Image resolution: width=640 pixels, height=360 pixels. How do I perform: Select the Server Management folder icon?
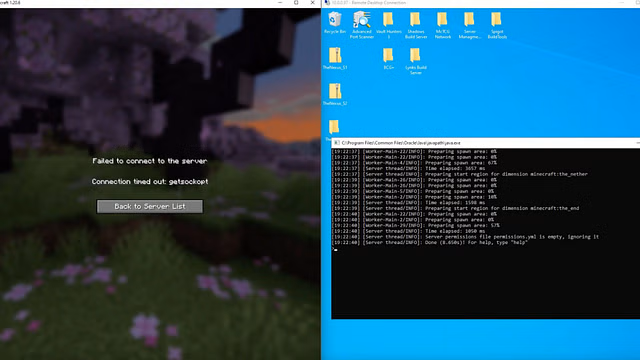point(469,25)
